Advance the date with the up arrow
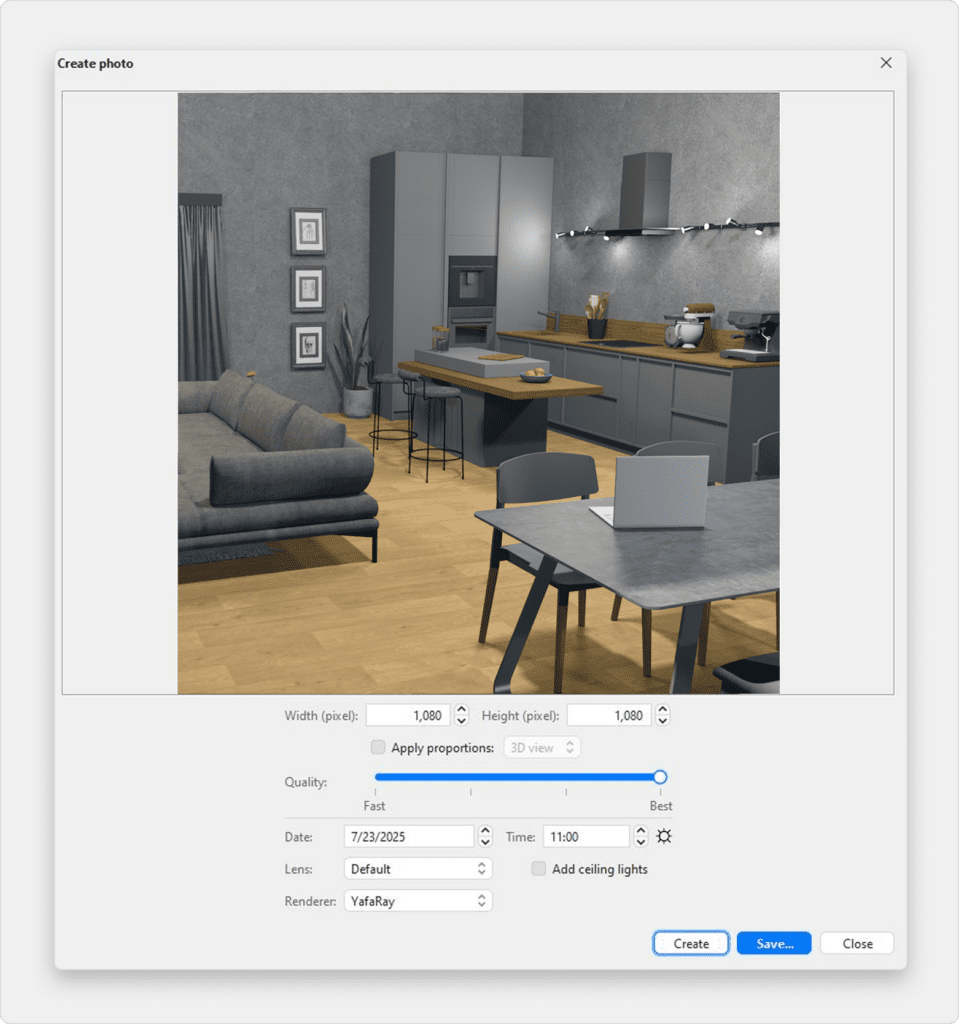The width and height of the screenshot is (959, 1024). point(485,831)
